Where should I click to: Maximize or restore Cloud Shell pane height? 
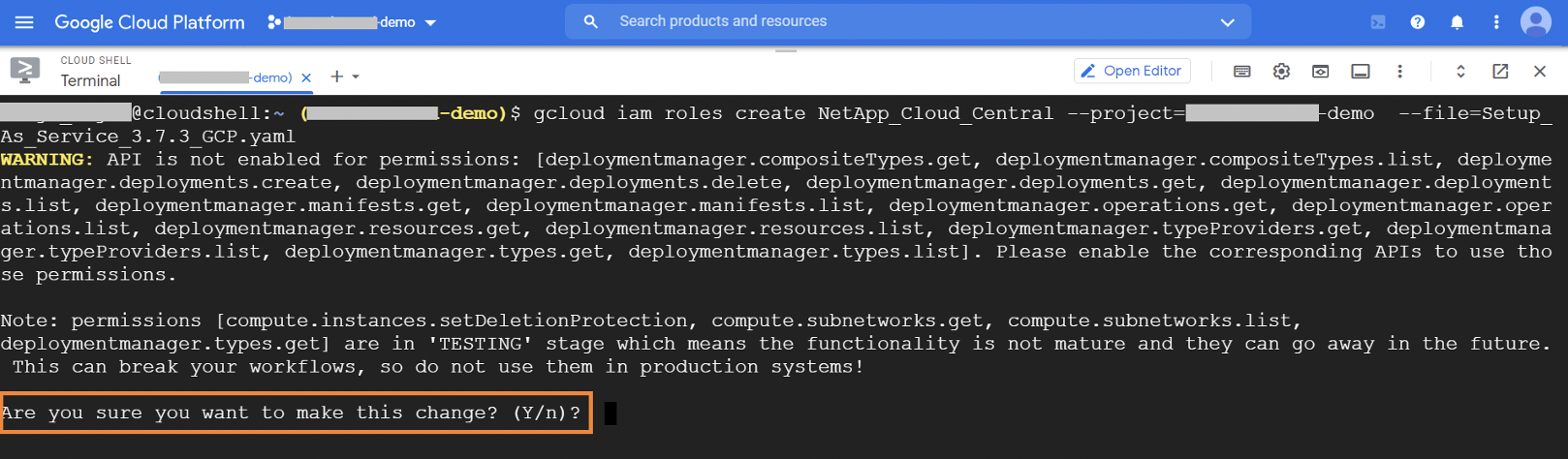coord(1460,72)
